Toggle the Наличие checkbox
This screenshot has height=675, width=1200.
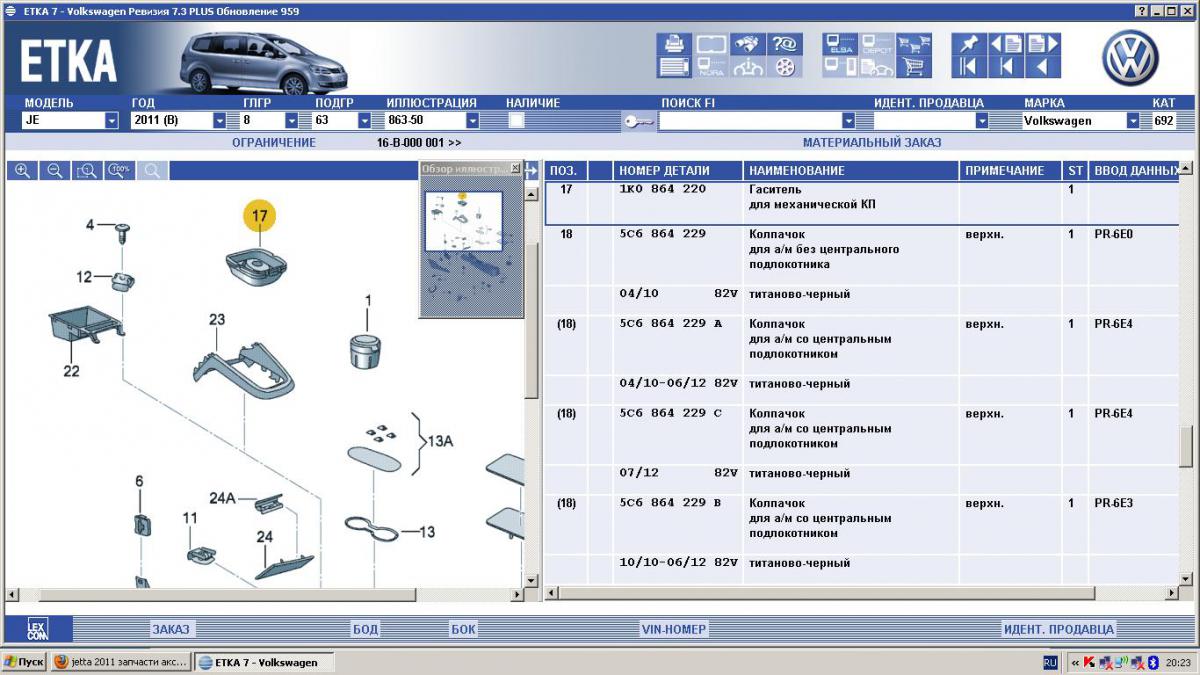[x=516, y=120]
